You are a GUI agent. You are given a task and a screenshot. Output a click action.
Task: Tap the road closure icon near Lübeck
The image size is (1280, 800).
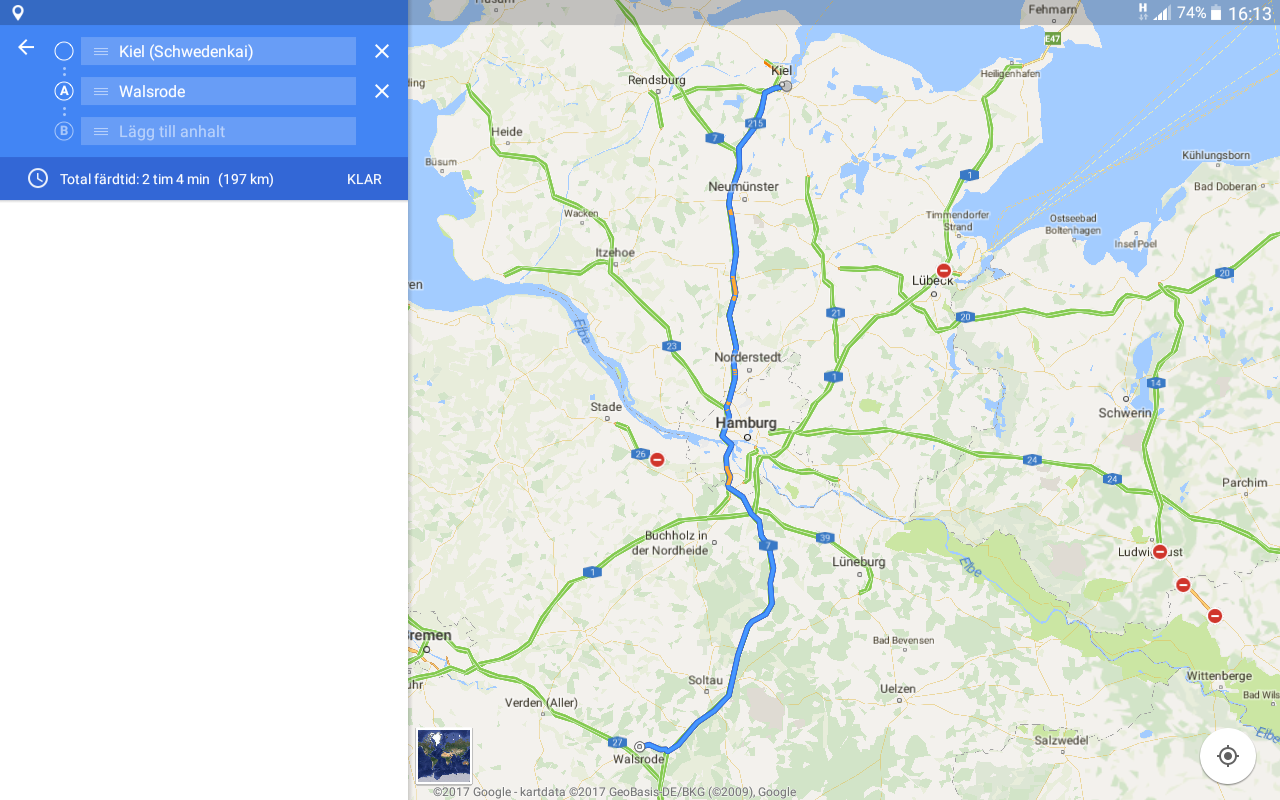(x=943, y=270)
